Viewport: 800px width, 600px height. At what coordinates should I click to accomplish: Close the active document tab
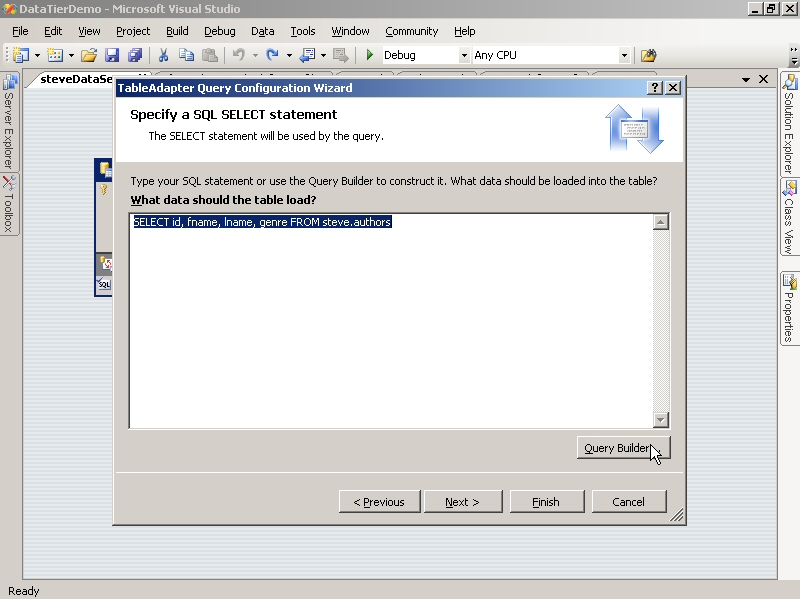(763, 79)
